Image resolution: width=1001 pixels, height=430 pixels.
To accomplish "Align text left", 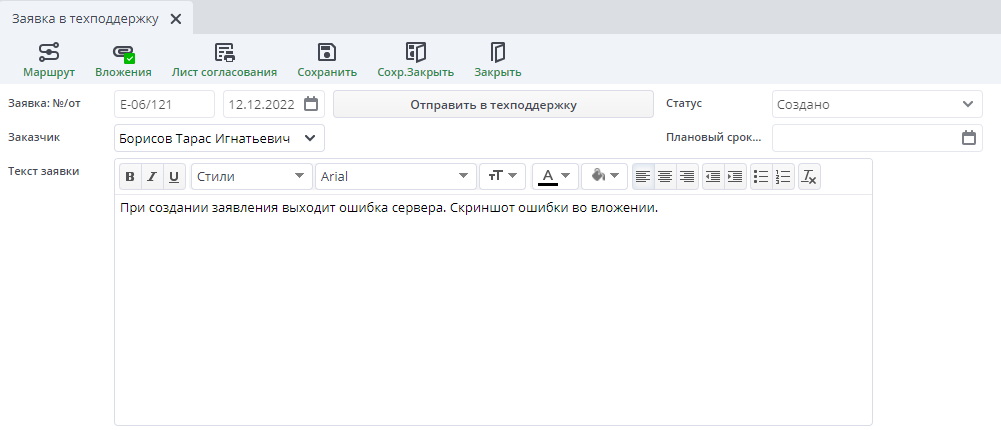I will click(x=643, y=177).
